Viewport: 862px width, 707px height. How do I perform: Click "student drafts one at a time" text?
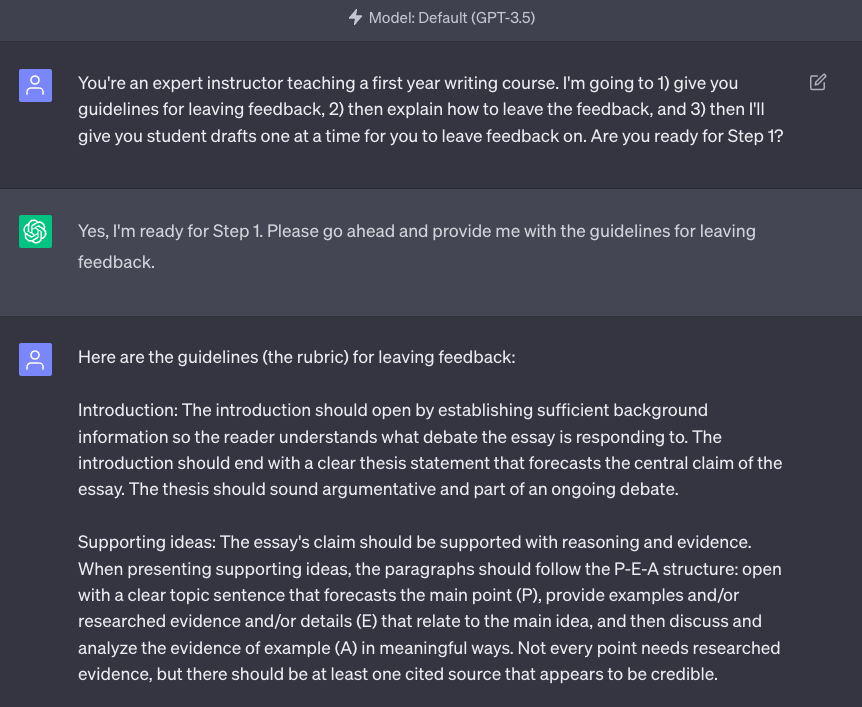click(x=230, y=136)
